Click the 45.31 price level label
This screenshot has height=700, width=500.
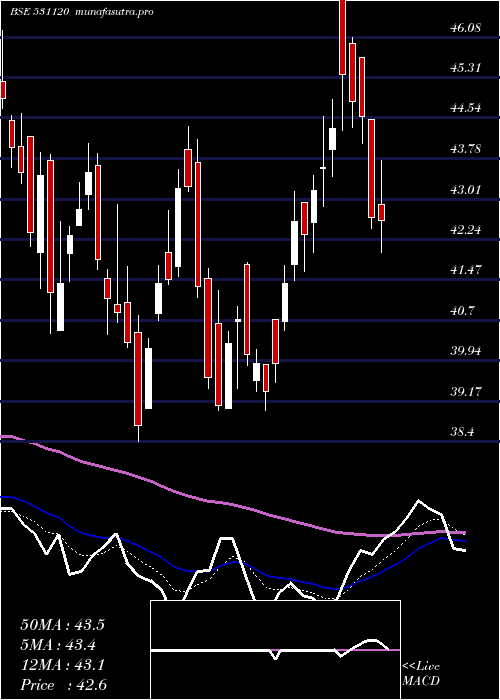465,68
